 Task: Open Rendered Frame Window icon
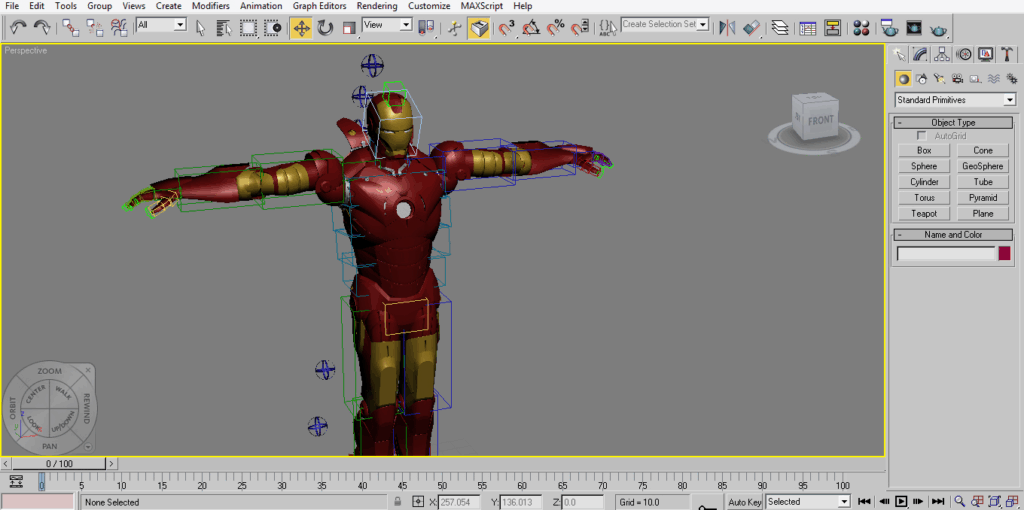(x=914, y=27)
